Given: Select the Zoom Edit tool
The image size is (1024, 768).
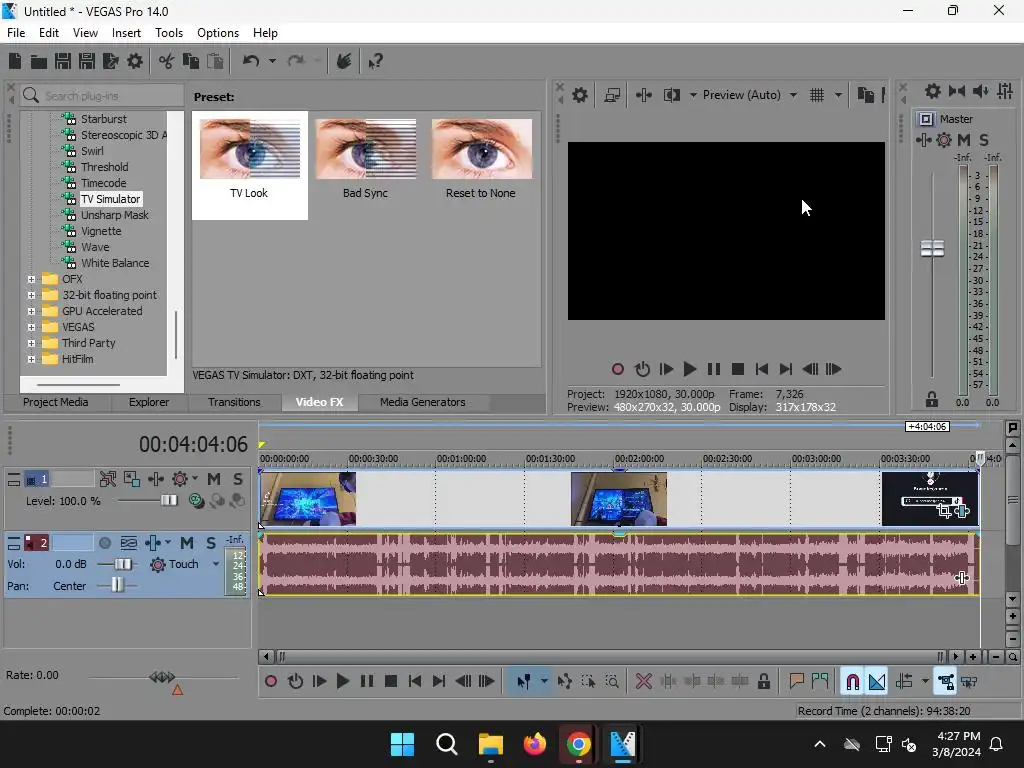Looking at the screenshot, I should pos(612,682).
